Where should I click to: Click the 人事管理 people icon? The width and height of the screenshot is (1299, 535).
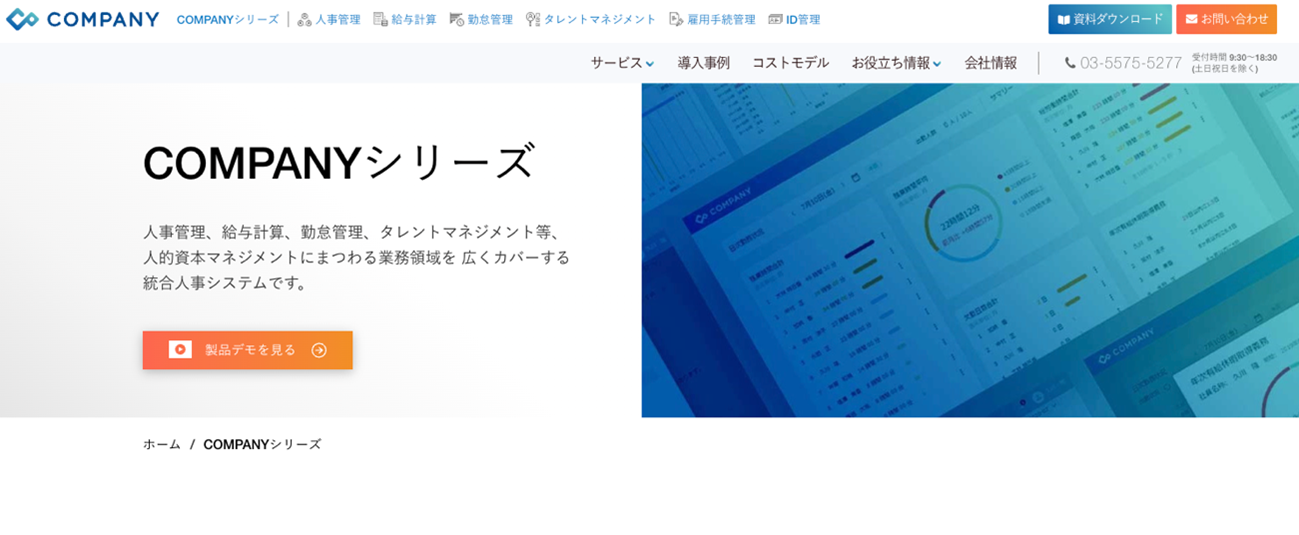304,19
